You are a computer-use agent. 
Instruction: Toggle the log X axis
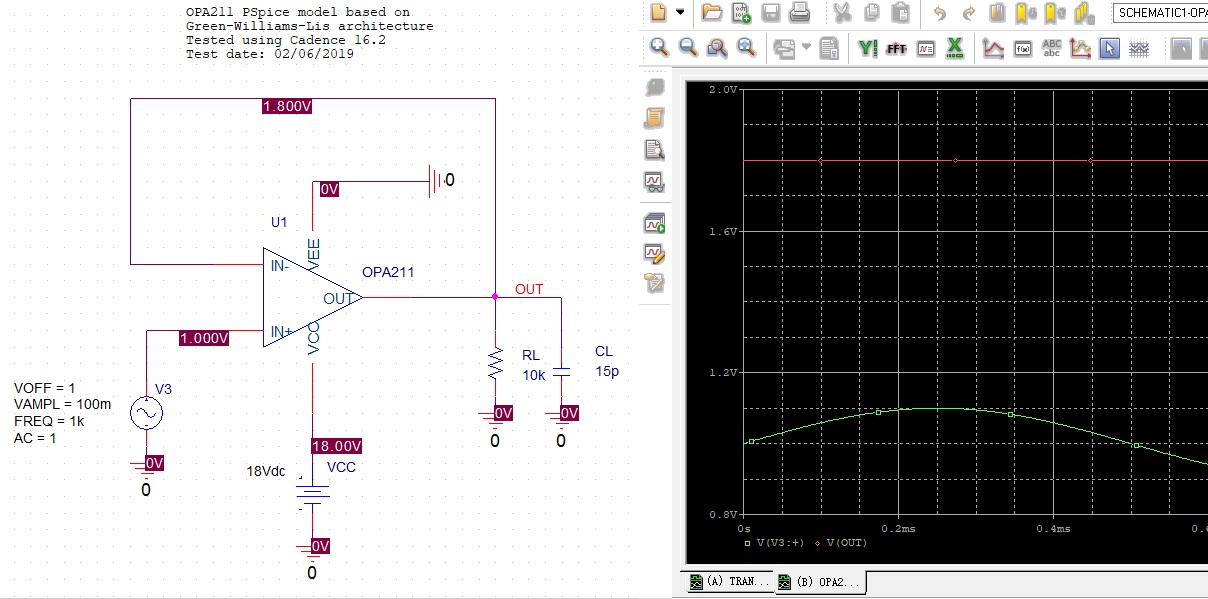(953, 47)
